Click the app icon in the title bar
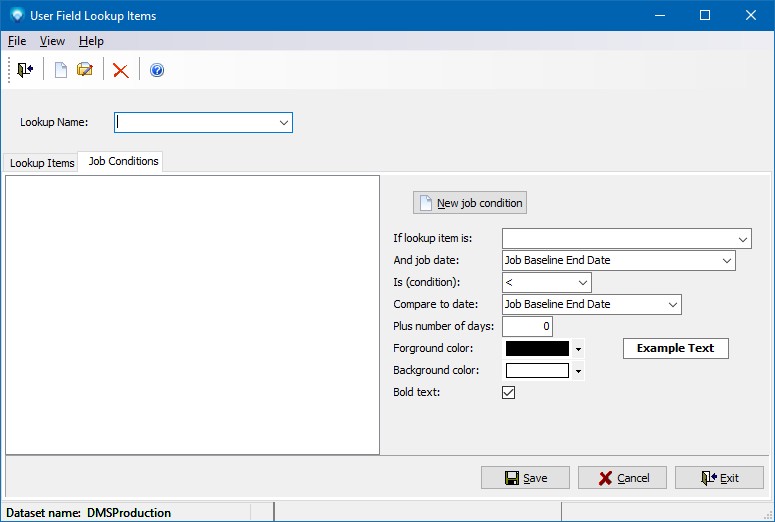Viewport: 775px width, 522px height. coord(15,16)
